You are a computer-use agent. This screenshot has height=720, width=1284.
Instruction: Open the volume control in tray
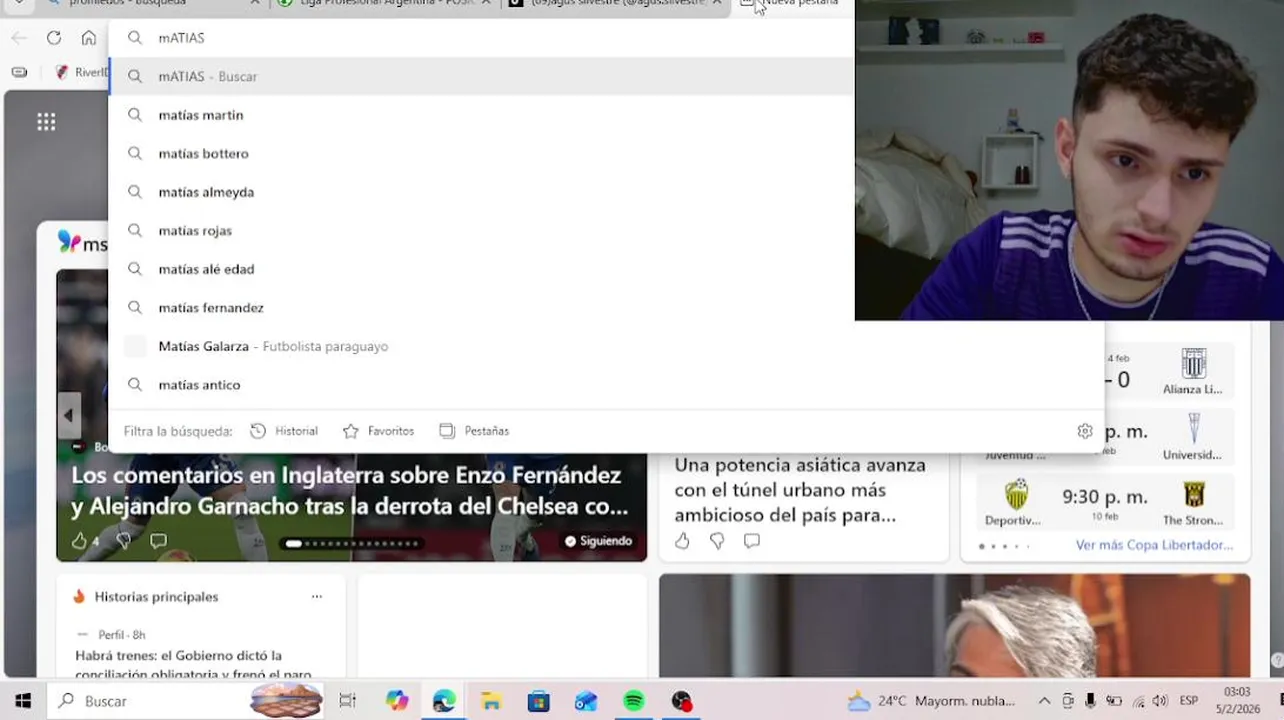[x=1159, y=701]
